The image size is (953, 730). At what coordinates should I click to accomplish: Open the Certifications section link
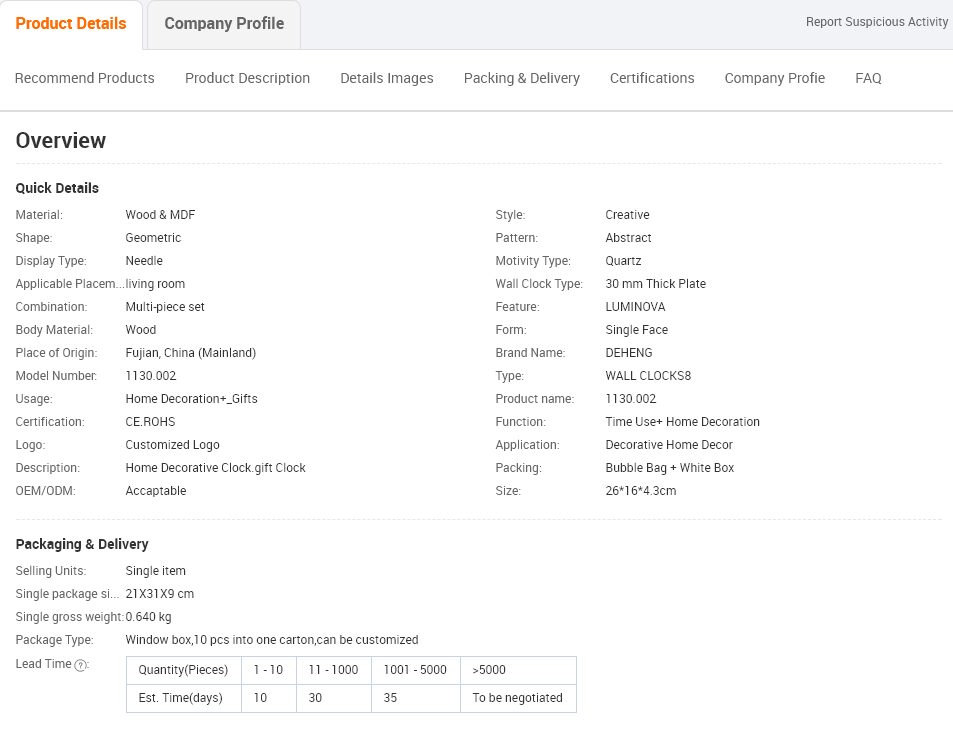652,78
